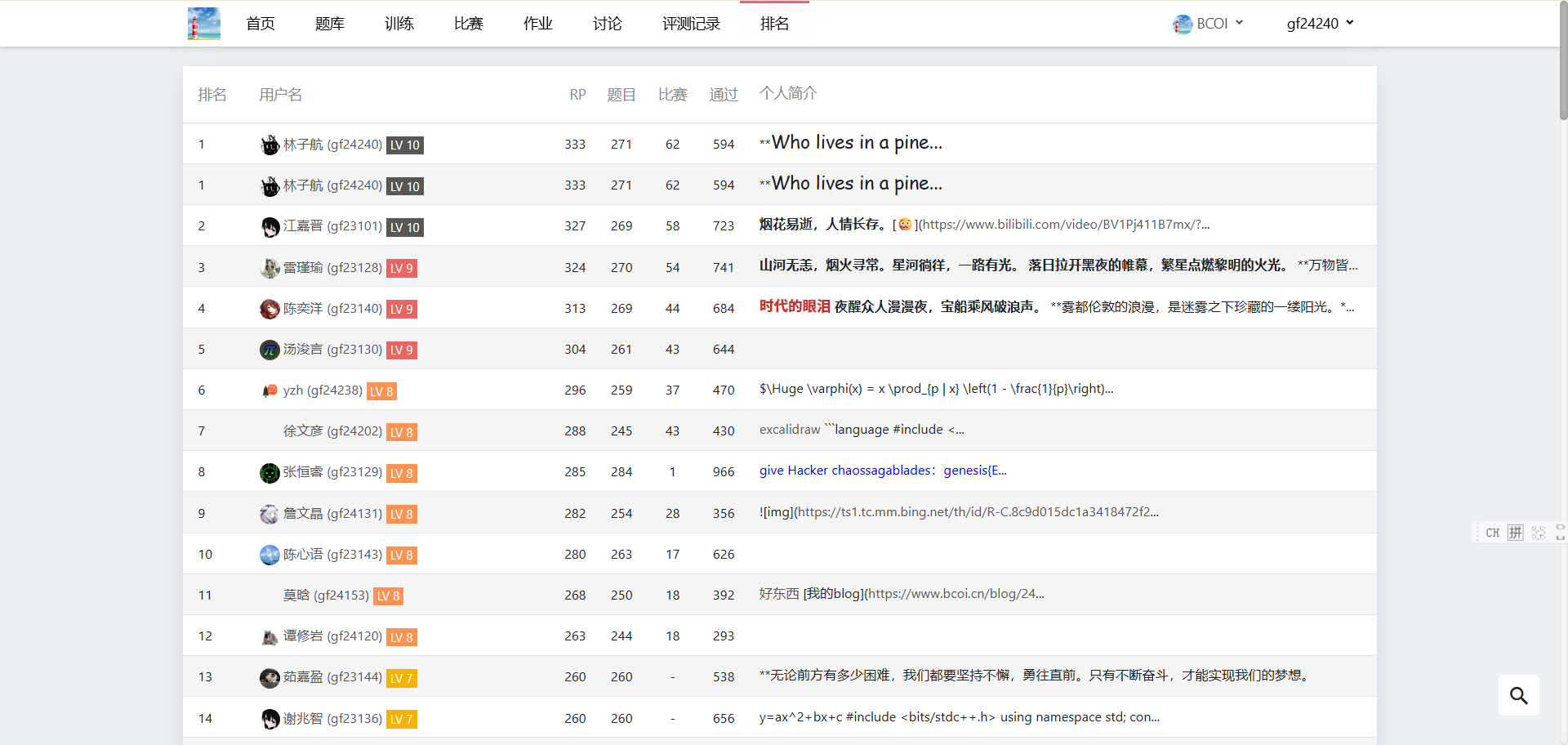Open 詹文晶 (gf24131) profile
The height and width of the screenshot is (745, 1568).
(332, 513)
